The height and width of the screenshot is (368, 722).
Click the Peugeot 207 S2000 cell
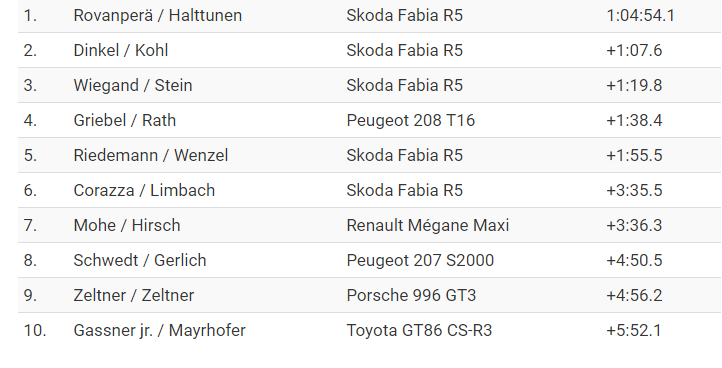pyautogui.click(x=420, y=260)
